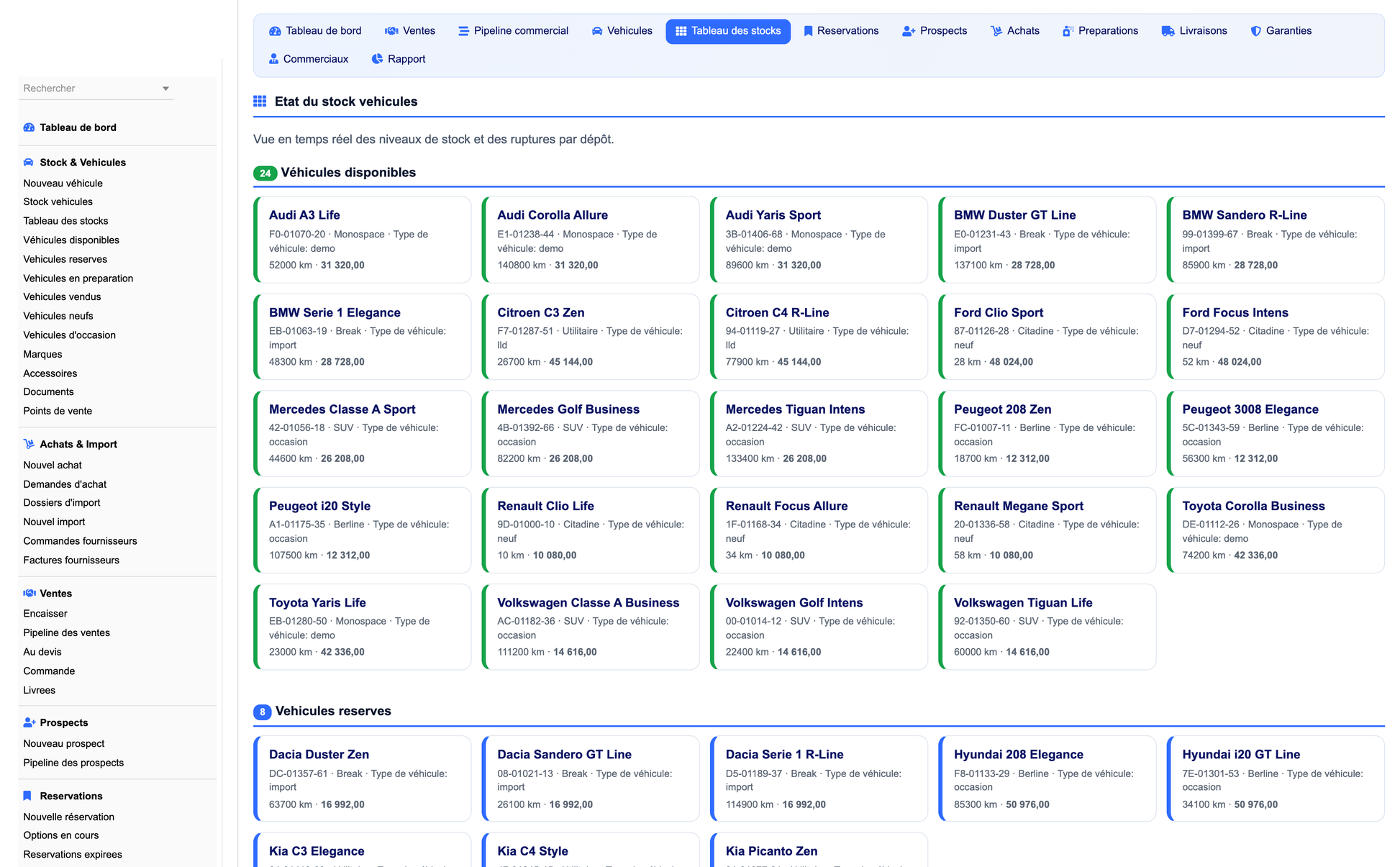Open the Rechercher dropdown arrow
Image resolution: width=1400 pixels, height=867 pixels.
tap(165, 88)
